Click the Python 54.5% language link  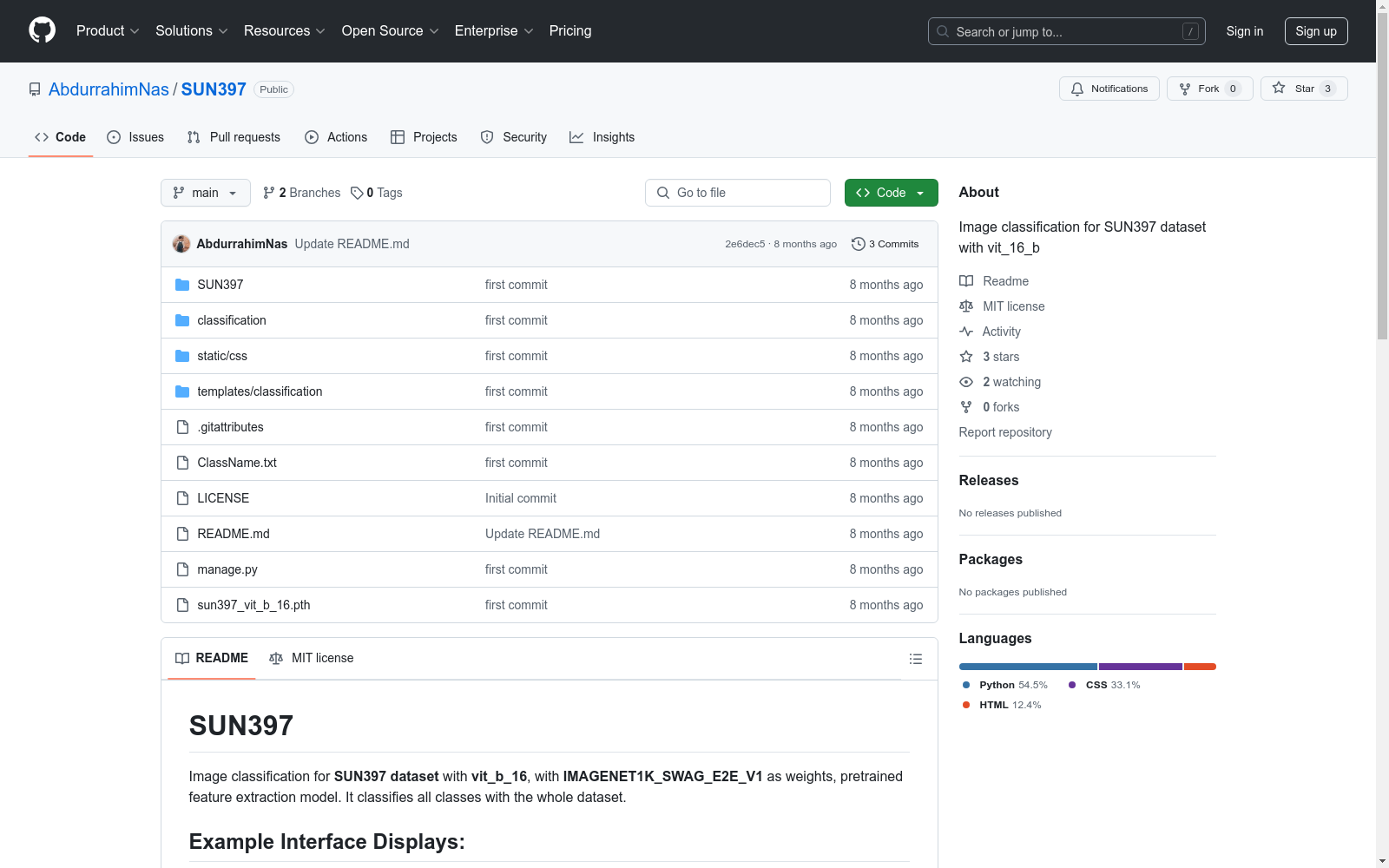pyautogui.click(x=1004, y=685)
